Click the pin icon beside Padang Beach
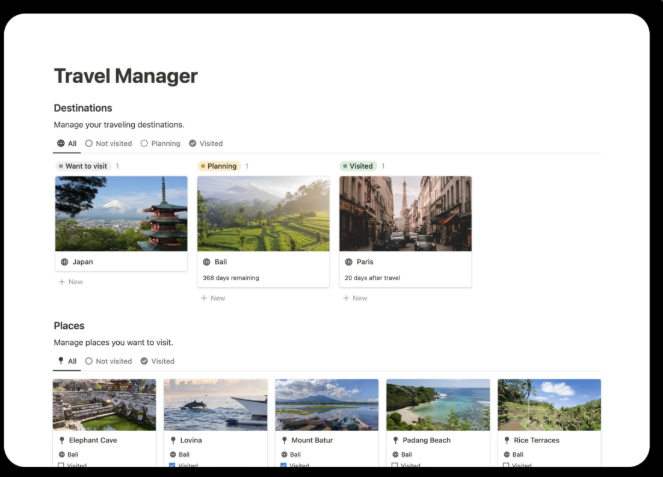The width and height of the screenshot is (663, 477). [x=395, y=440]
